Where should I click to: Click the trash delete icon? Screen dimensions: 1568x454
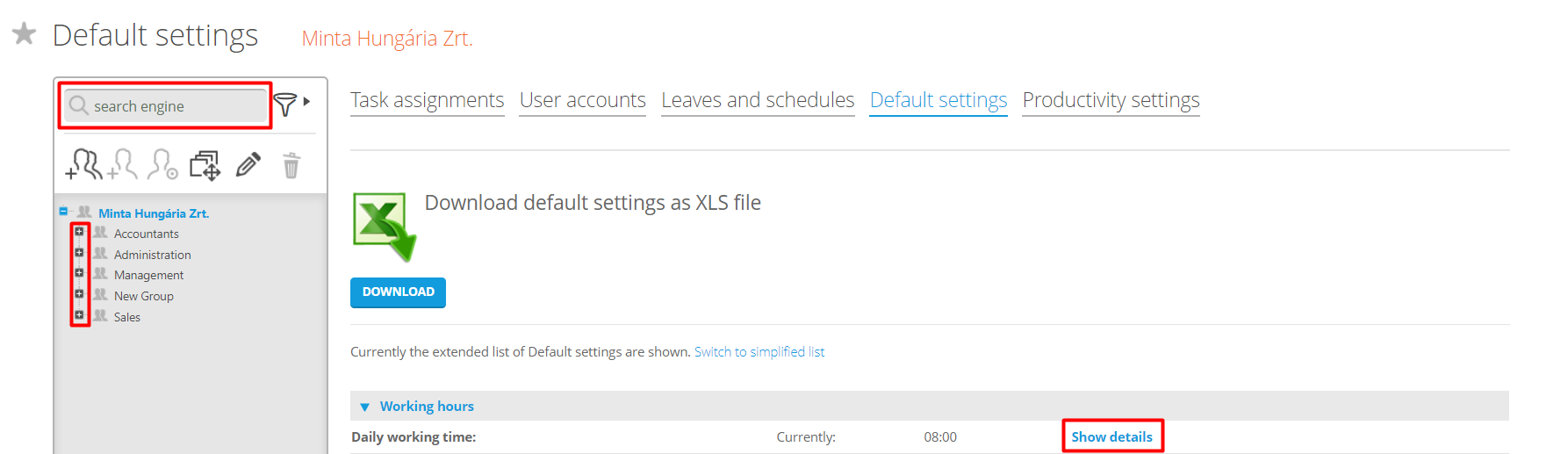pos(291,165)
